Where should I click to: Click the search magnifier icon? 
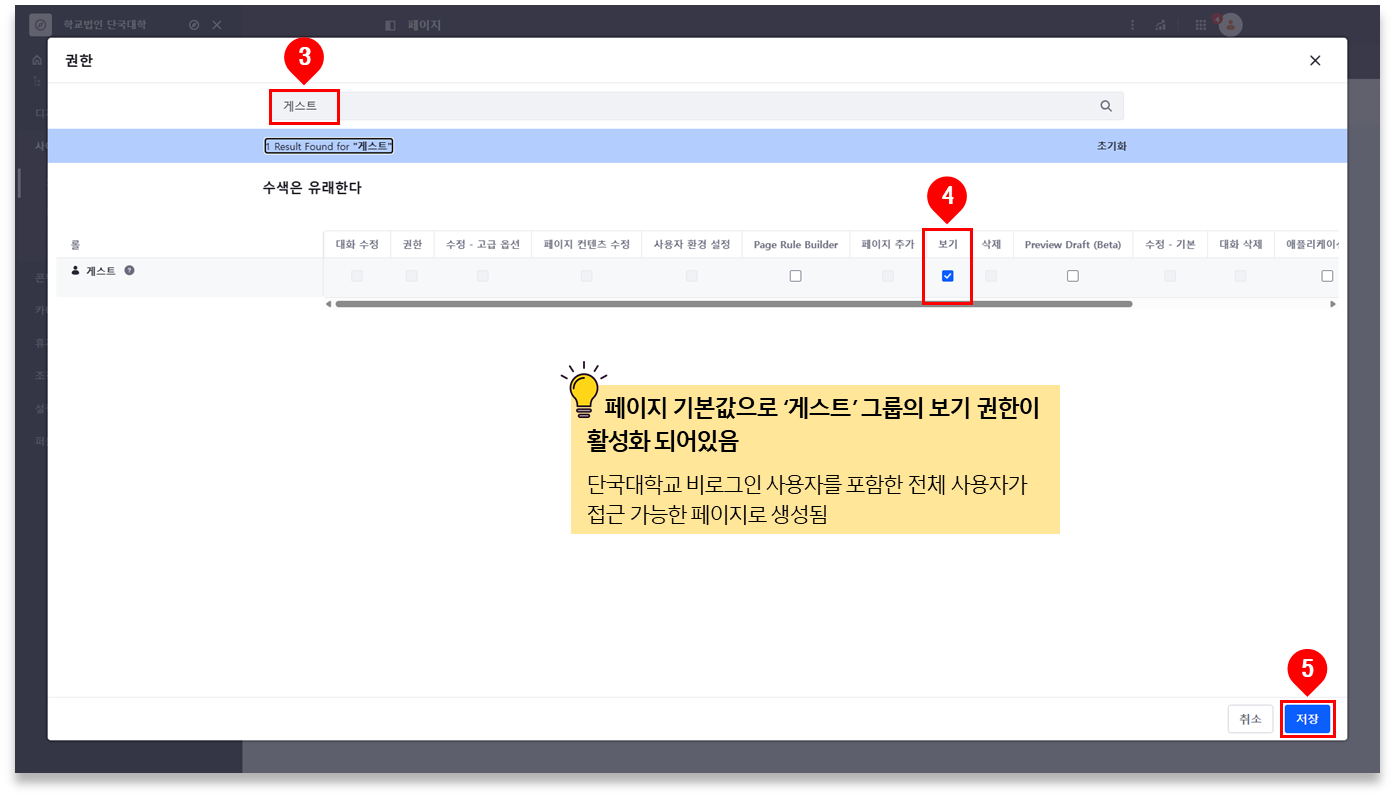click(1105, 106)
